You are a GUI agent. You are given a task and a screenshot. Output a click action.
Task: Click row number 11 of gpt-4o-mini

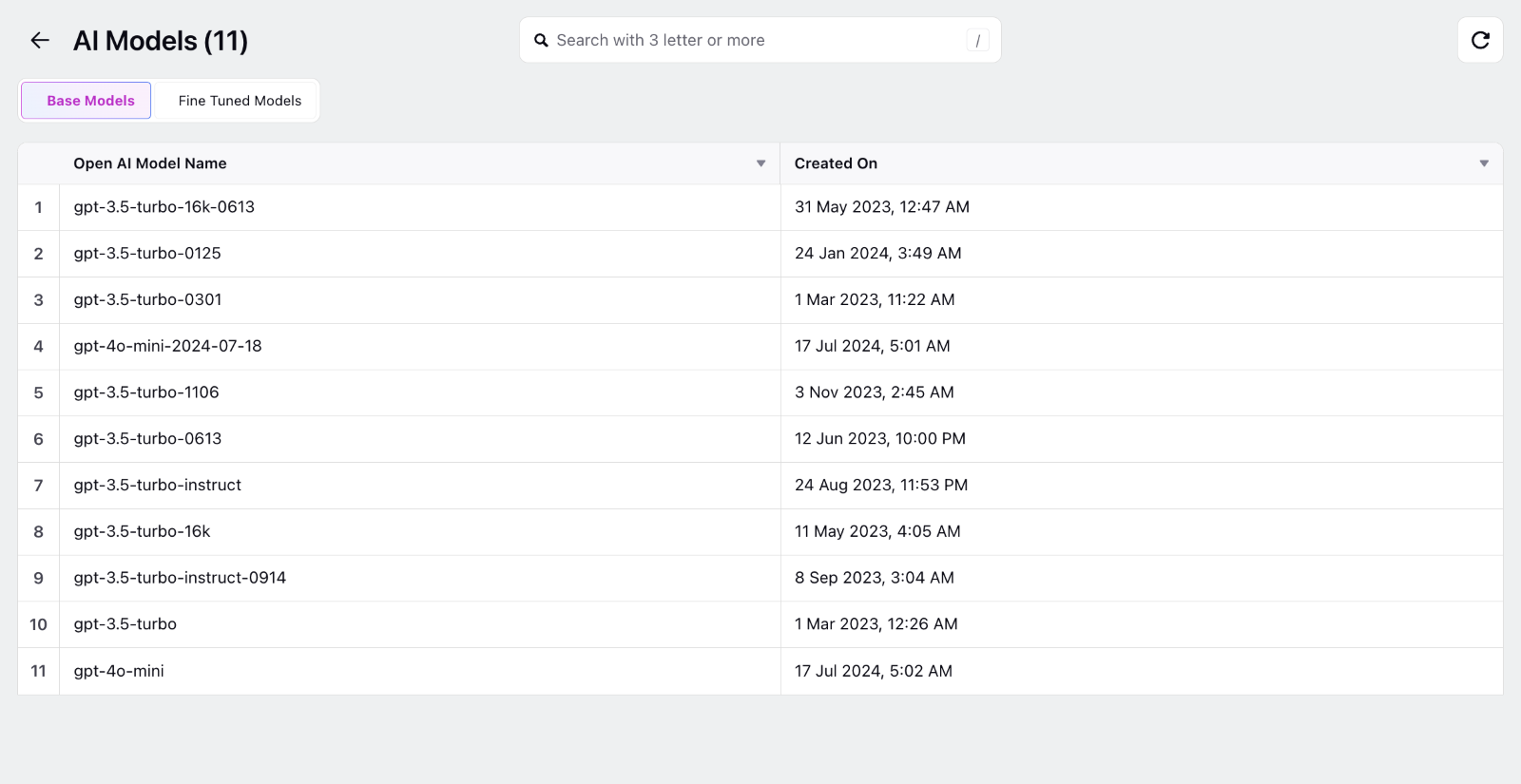[x=38, y=671]
